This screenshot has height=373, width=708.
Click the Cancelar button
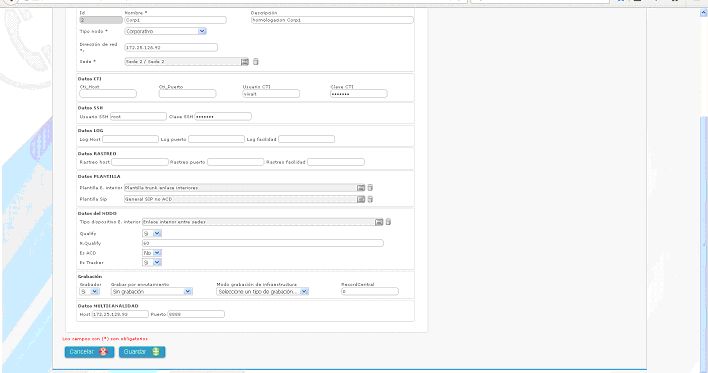click(89, 352)
